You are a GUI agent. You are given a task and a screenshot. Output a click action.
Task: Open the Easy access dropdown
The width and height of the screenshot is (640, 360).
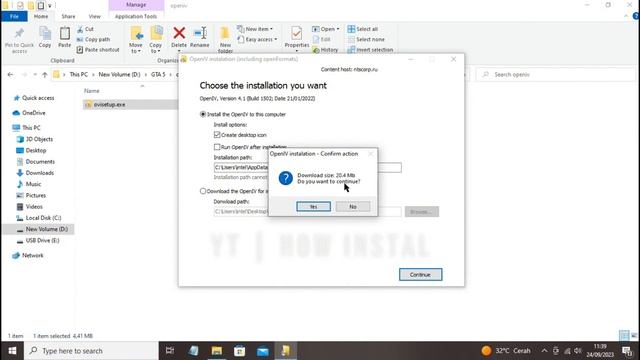pos(258,39)
